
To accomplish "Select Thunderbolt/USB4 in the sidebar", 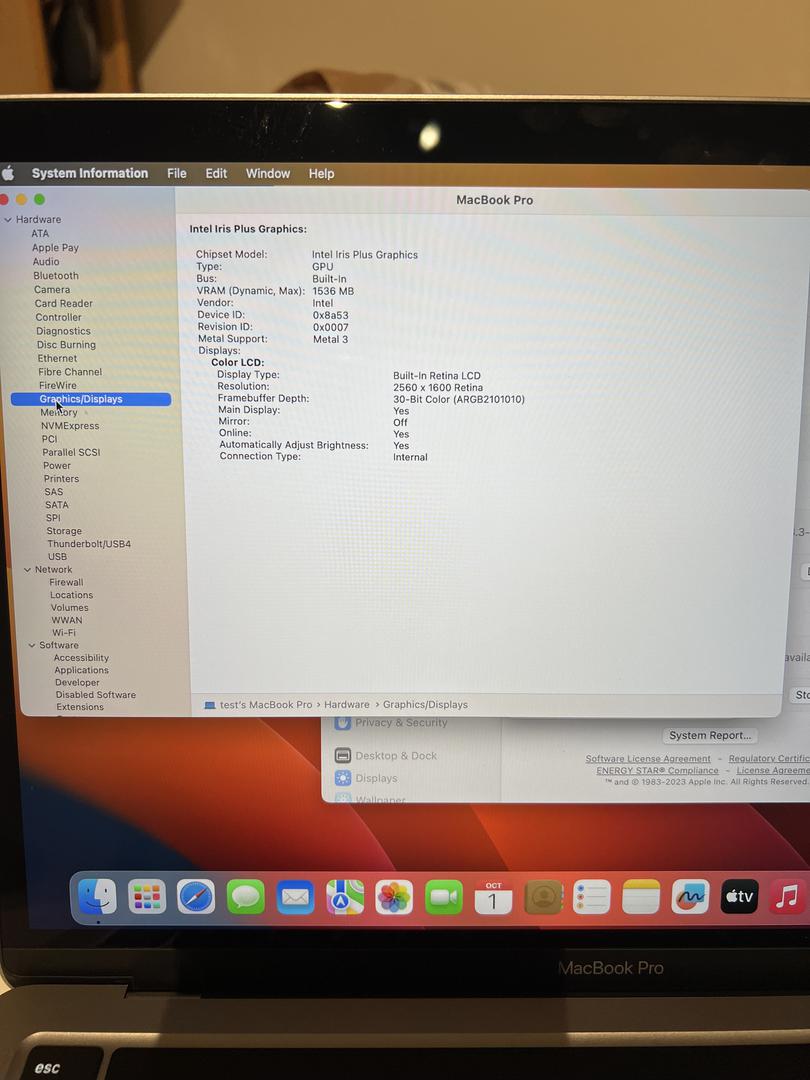I will (x=89, y=544).
